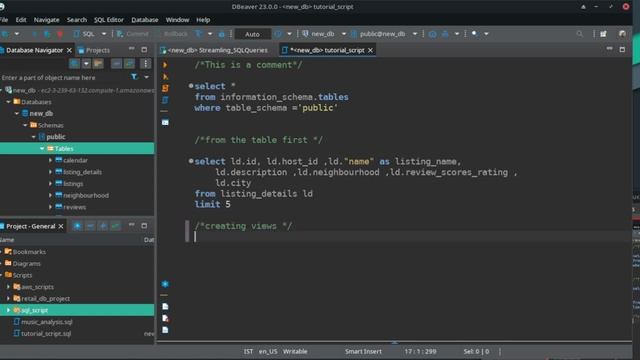Select the listings table
Viewport: 640px width, 360px height.
tap(73, 184)
